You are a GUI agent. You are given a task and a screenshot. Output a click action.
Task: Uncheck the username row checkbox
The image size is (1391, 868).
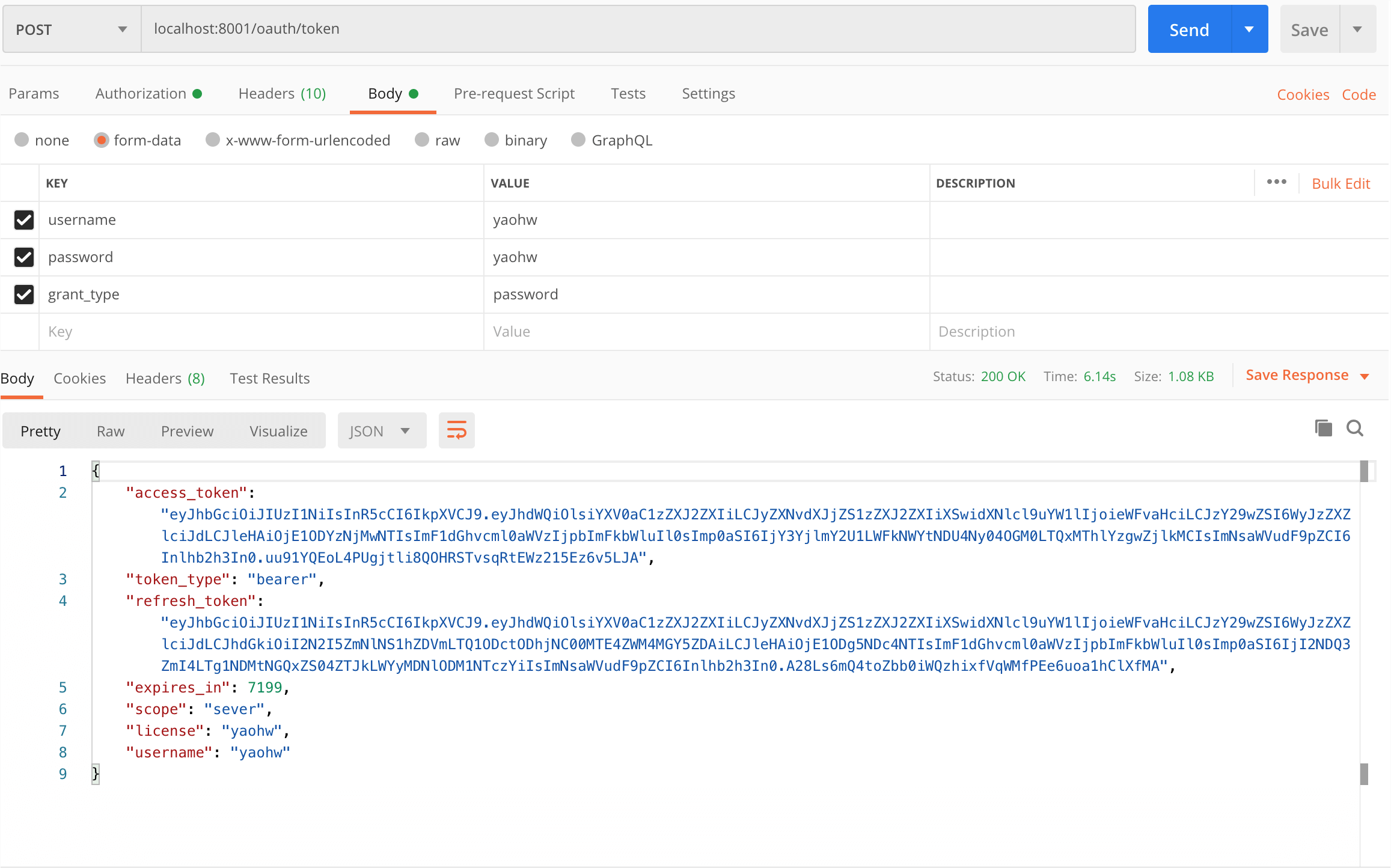tap(24, 220)
